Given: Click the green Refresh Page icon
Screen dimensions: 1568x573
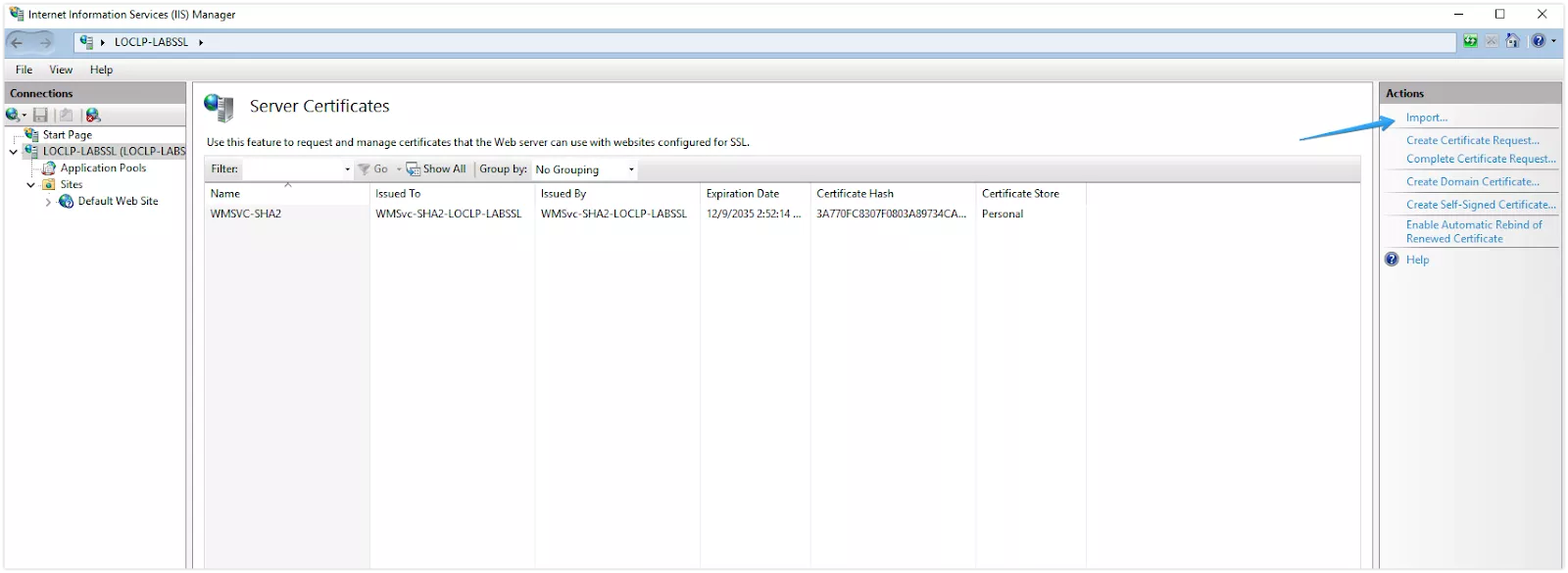Looking at the screenshot, I should tap(1470, 41).
